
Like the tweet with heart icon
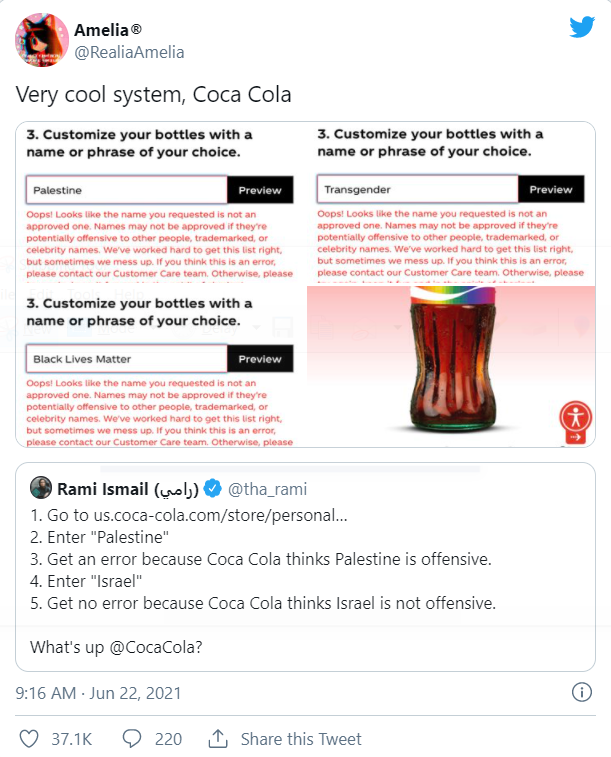(28, 739)
